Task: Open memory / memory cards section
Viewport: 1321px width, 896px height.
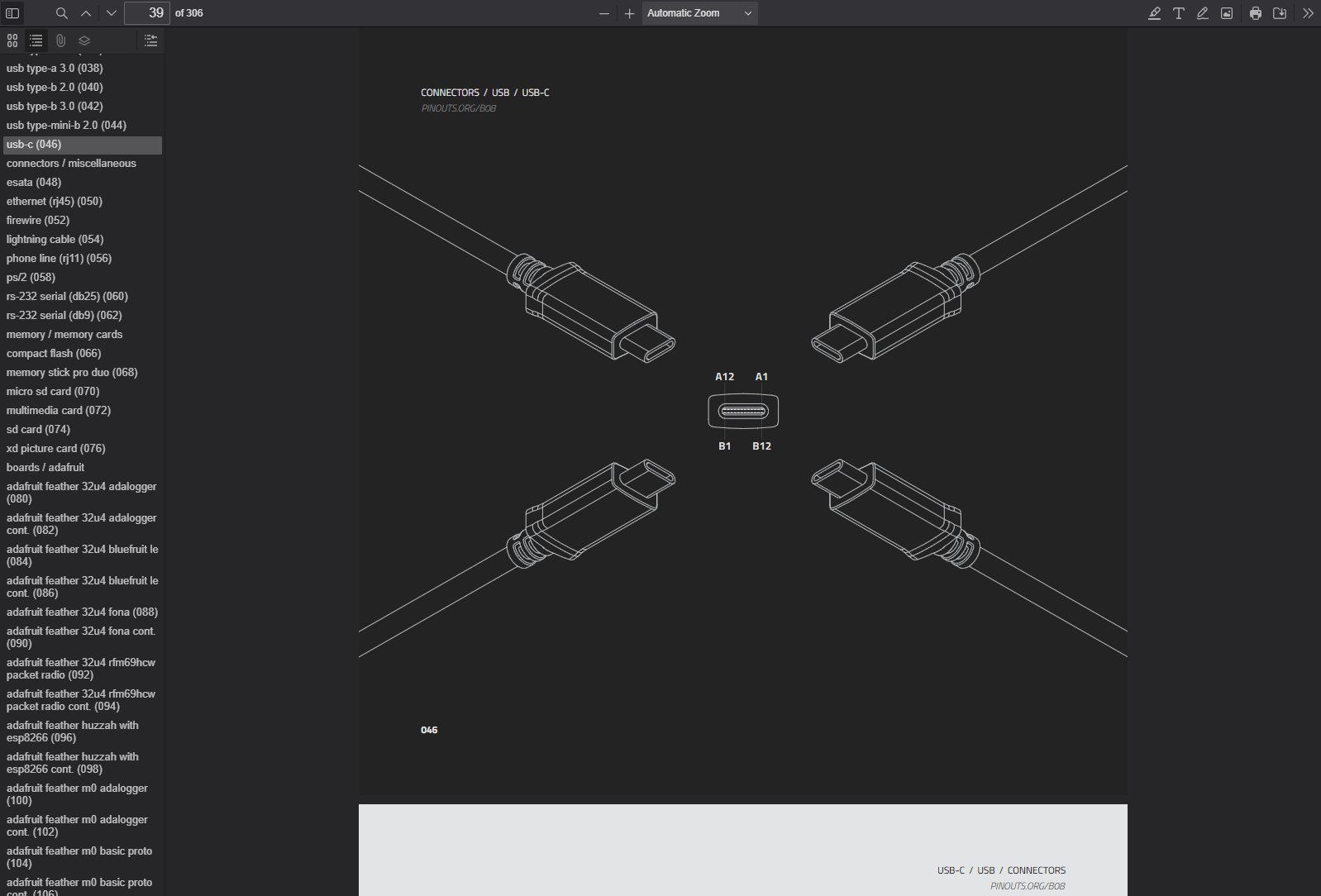Action: click(64, 335)
